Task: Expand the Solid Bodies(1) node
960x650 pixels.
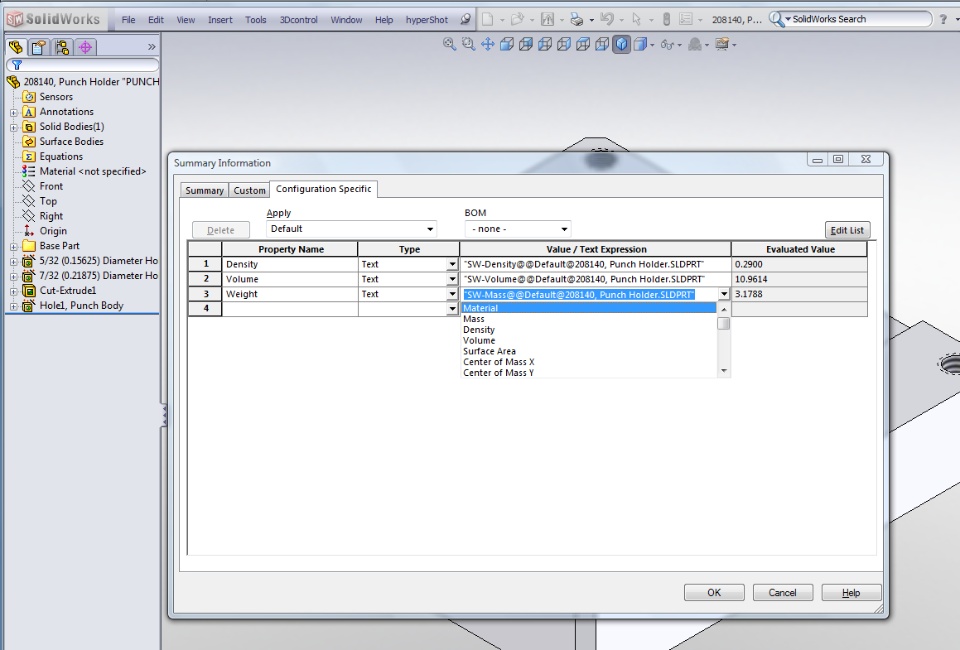Action: tap(13, 127)
